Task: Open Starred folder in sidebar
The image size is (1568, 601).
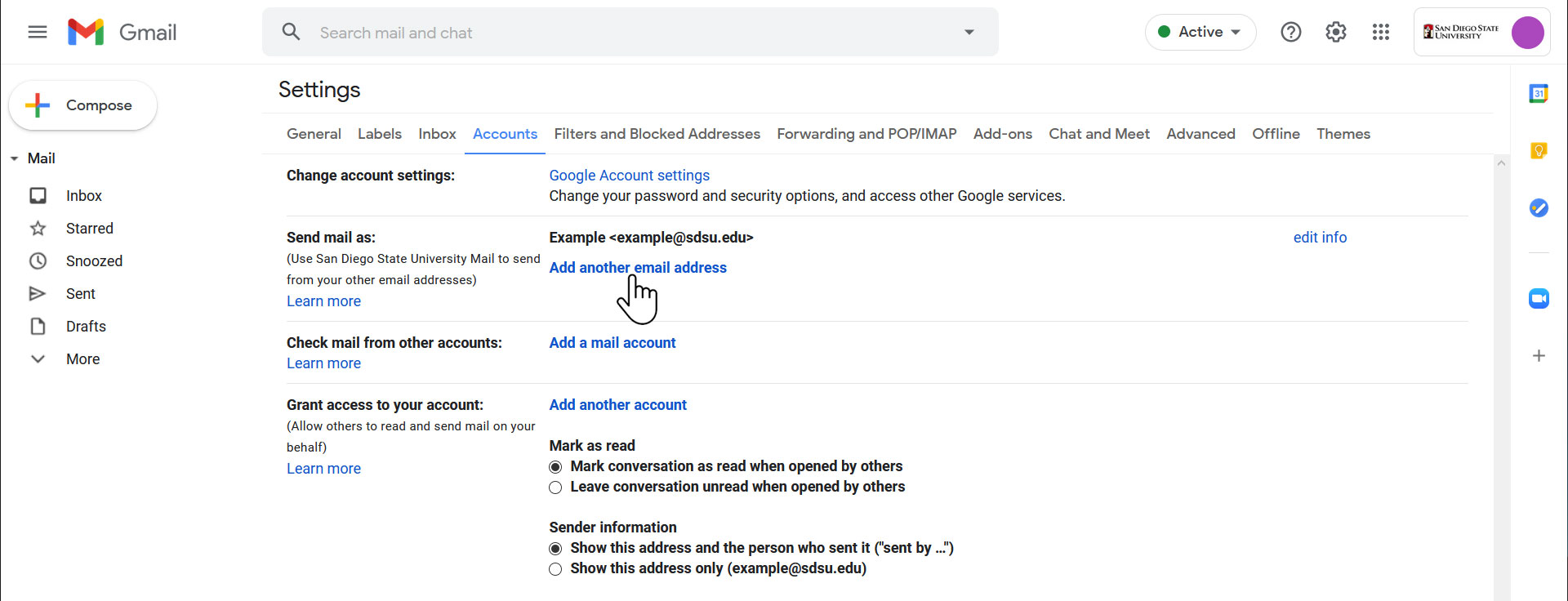Action: pos(90,229)
